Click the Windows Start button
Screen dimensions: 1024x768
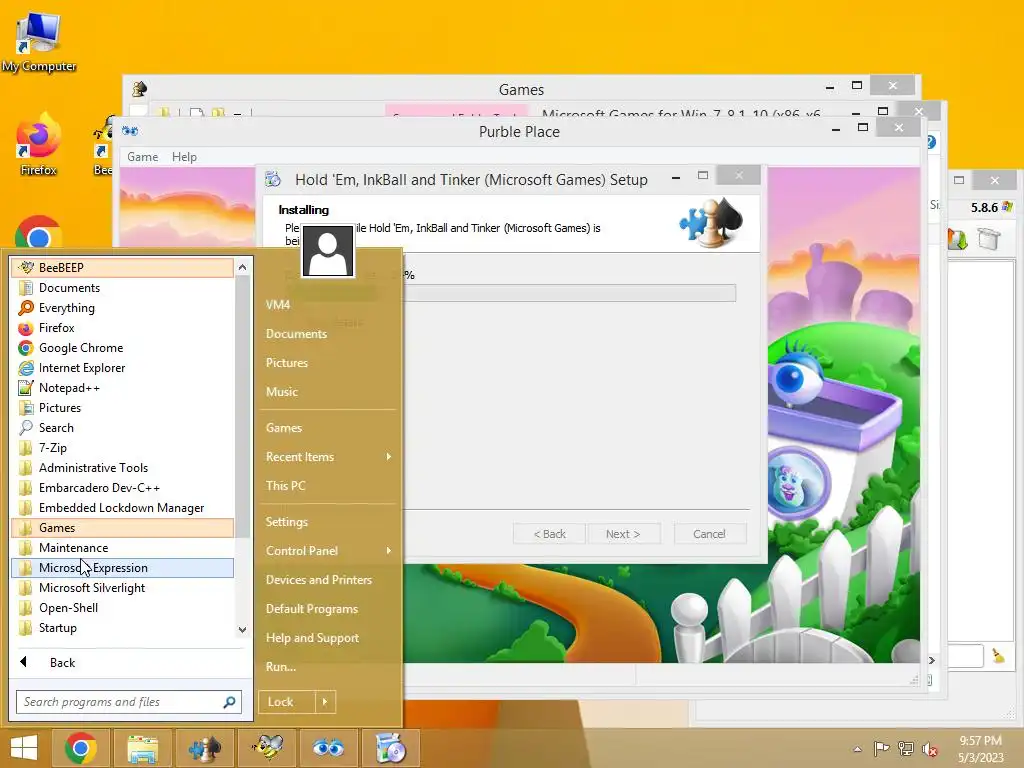[x=24, y=748]
